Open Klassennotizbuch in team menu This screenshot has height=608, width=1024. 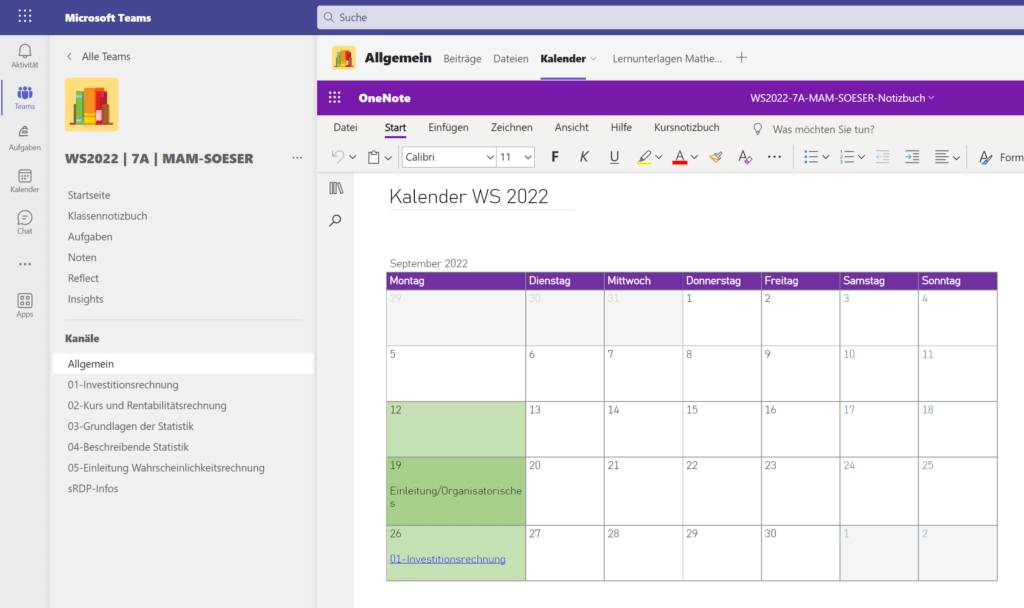tap(107, 216)
